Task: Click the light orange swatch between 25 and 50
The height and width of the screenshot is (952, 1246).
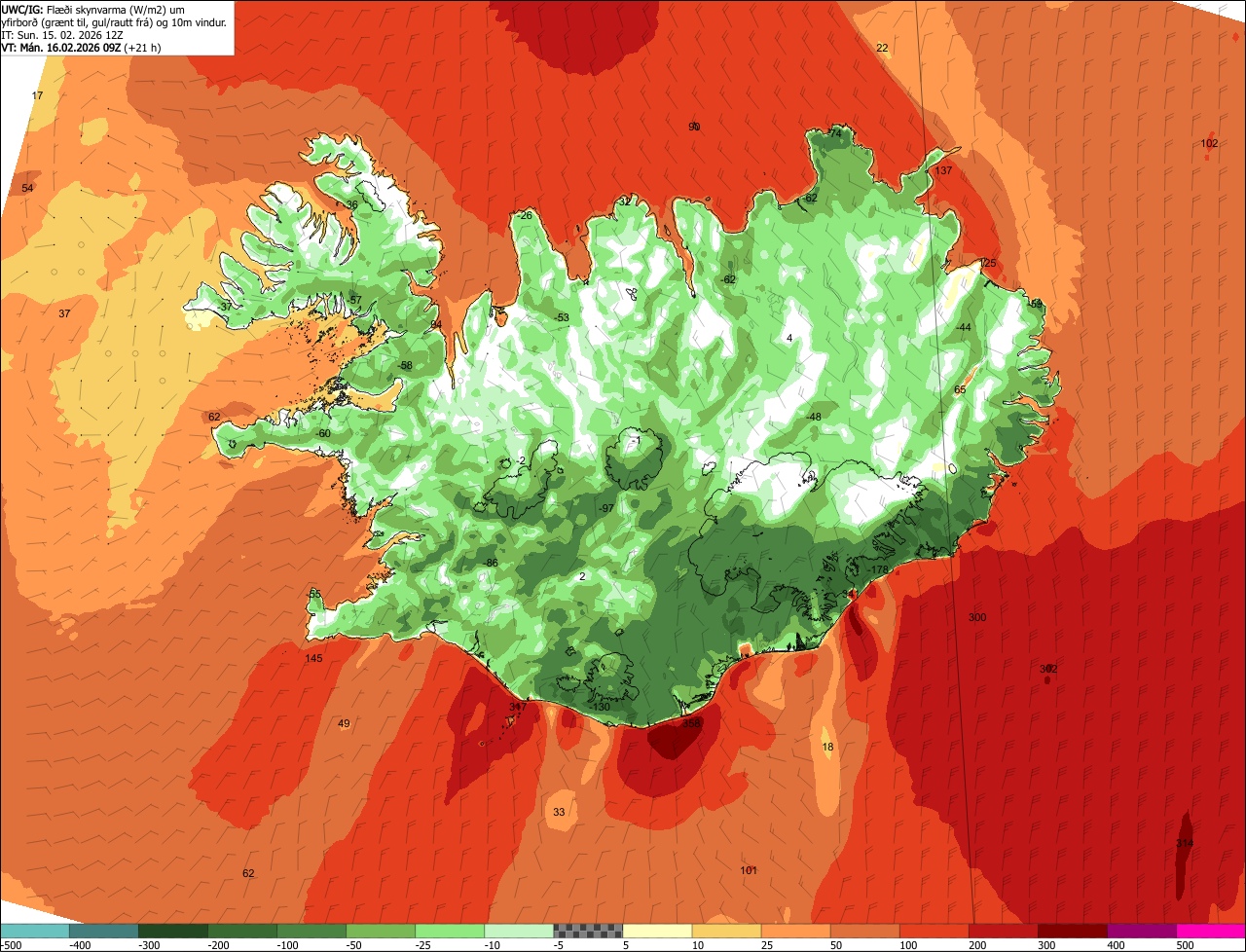Action: [795, 931]
